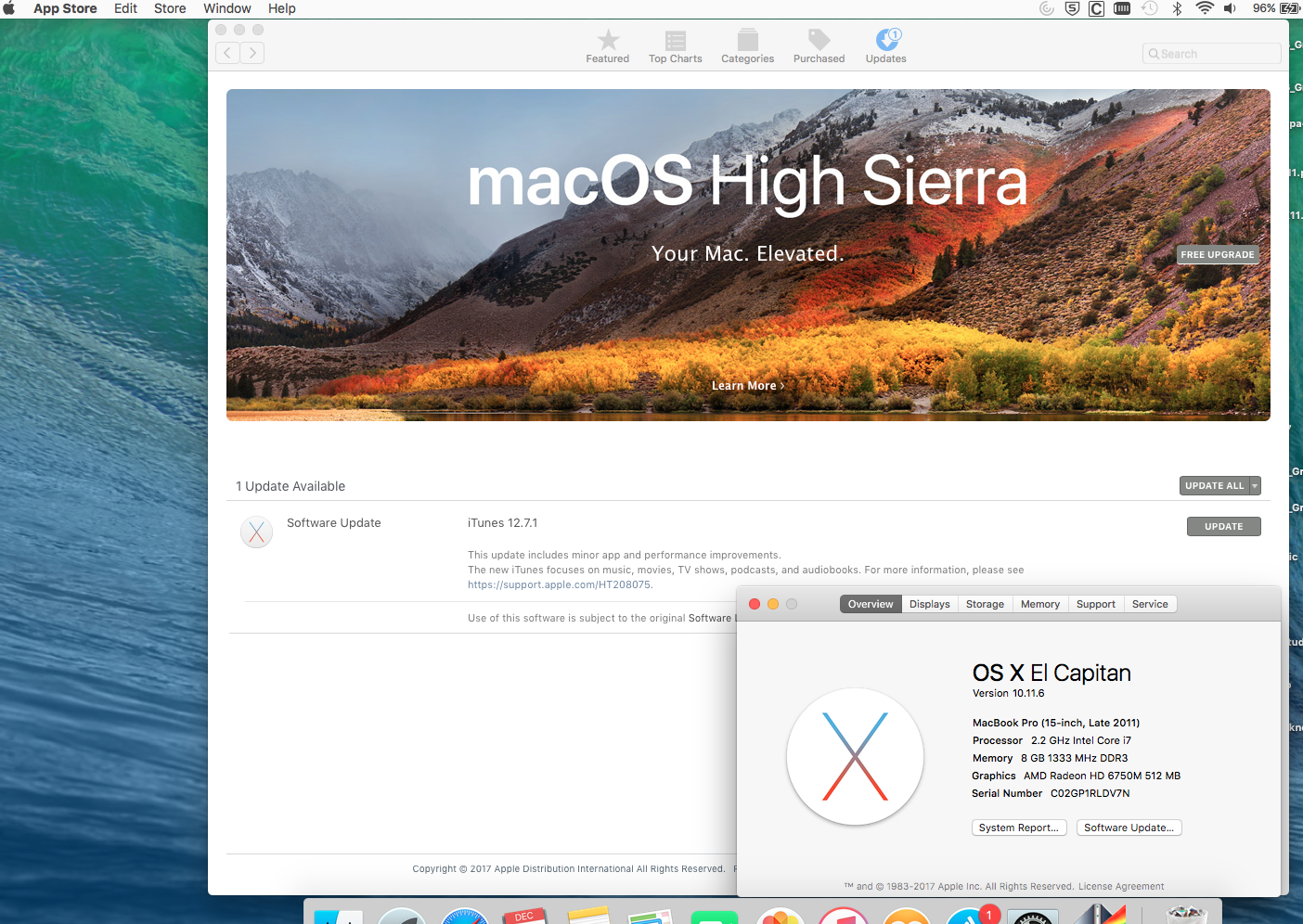Screen dimensions: 1303x924
Task: Open the Categories section
Action: click(x=748, y=46)
